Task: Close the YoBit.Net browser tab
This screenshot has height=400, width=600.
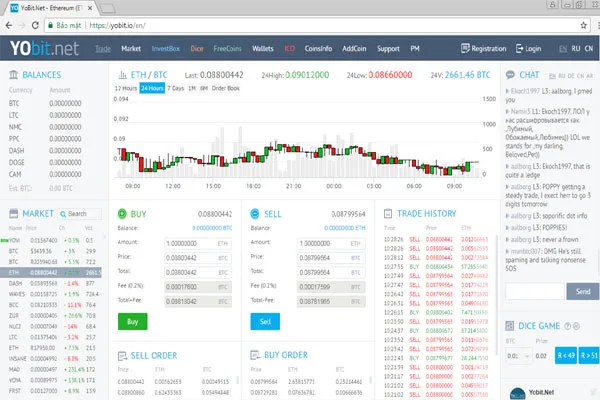Action: pyautogui.click(x=90, y=8)
